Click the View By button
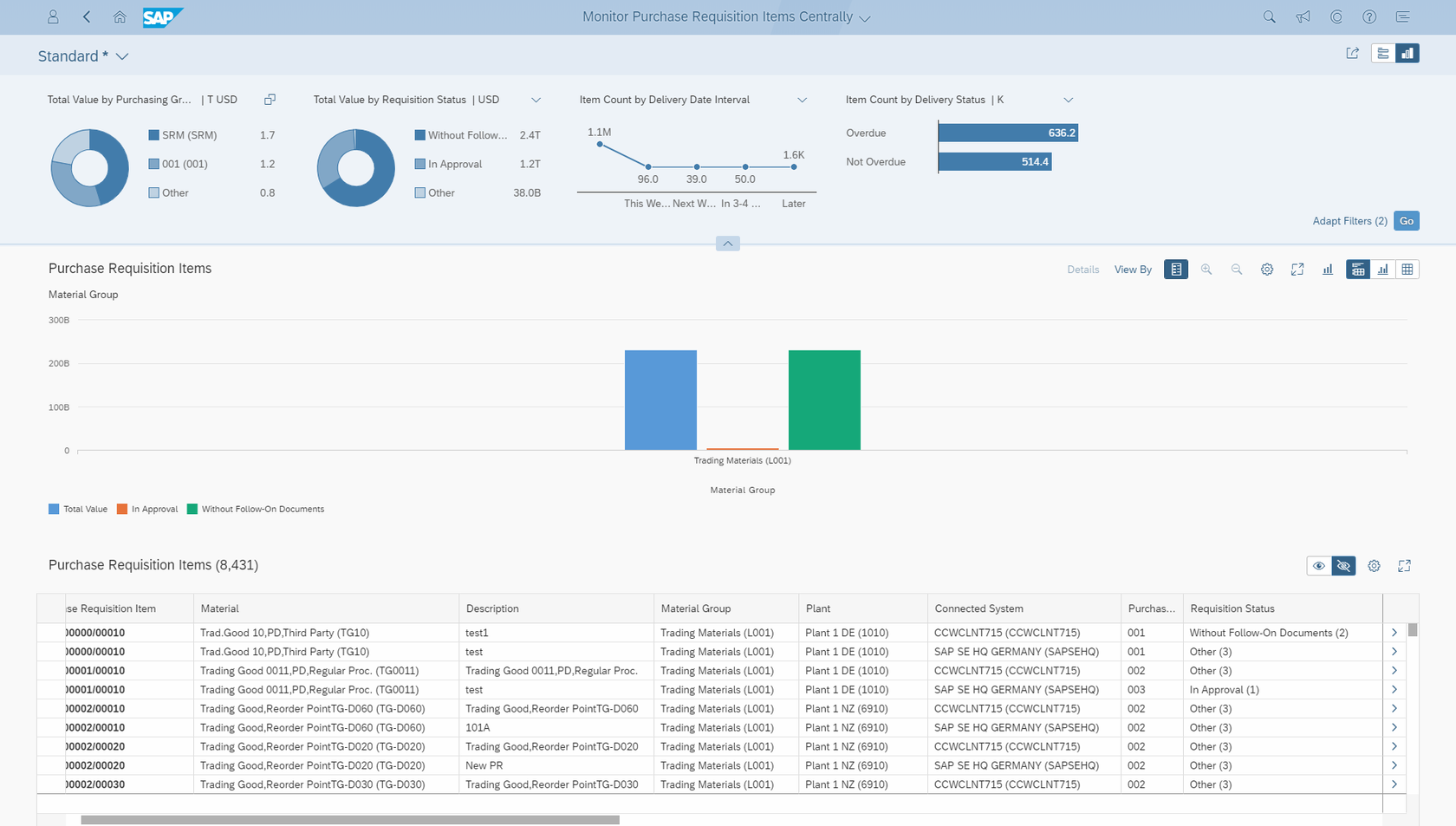Viewport: 1456px width, 826px height. (x=1133, y=270)
